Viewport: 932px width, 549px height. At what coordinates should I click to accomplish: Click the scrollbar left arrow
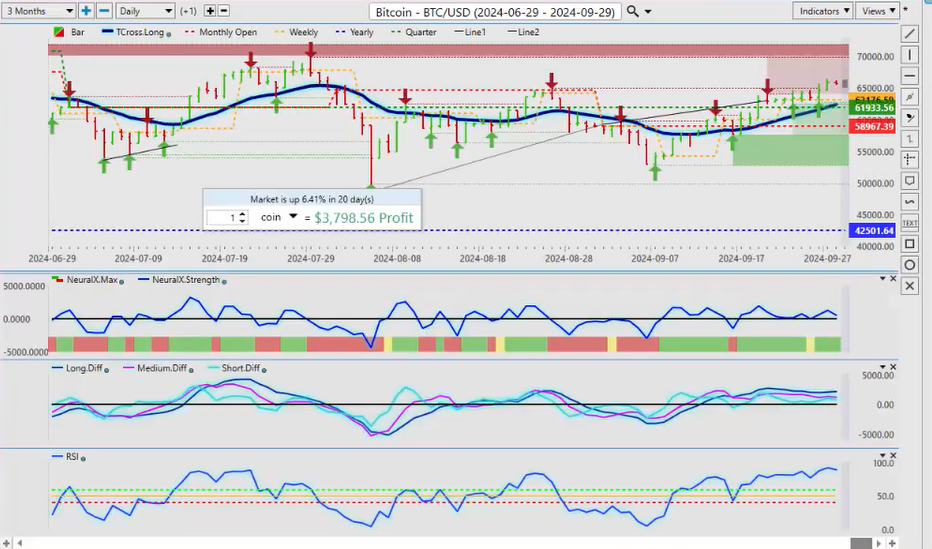[20, 543]
